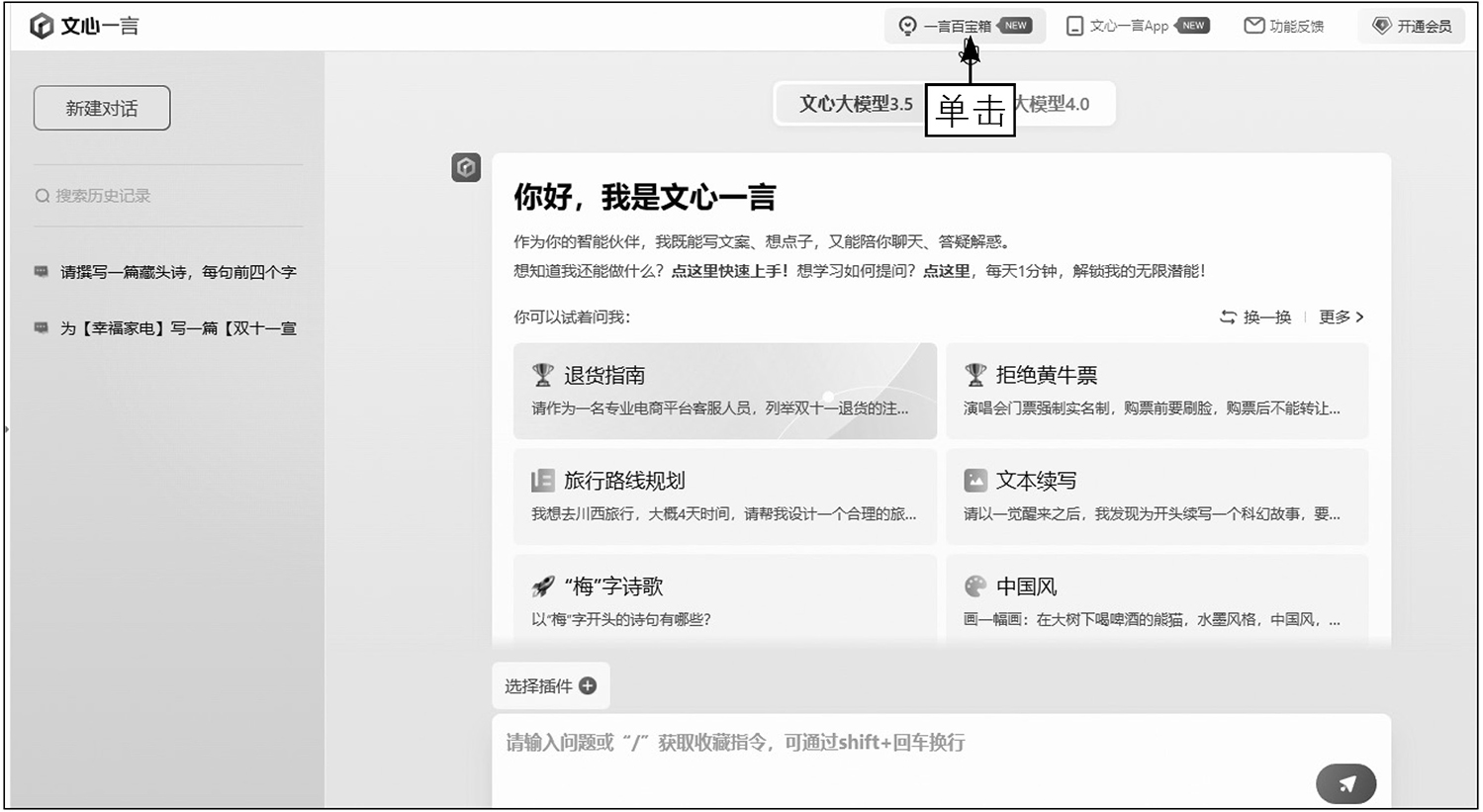Click NEW badge next to 一言百宝箱
The height and width of the screenshot is (812, 1483).
(x=1015, y=26)
